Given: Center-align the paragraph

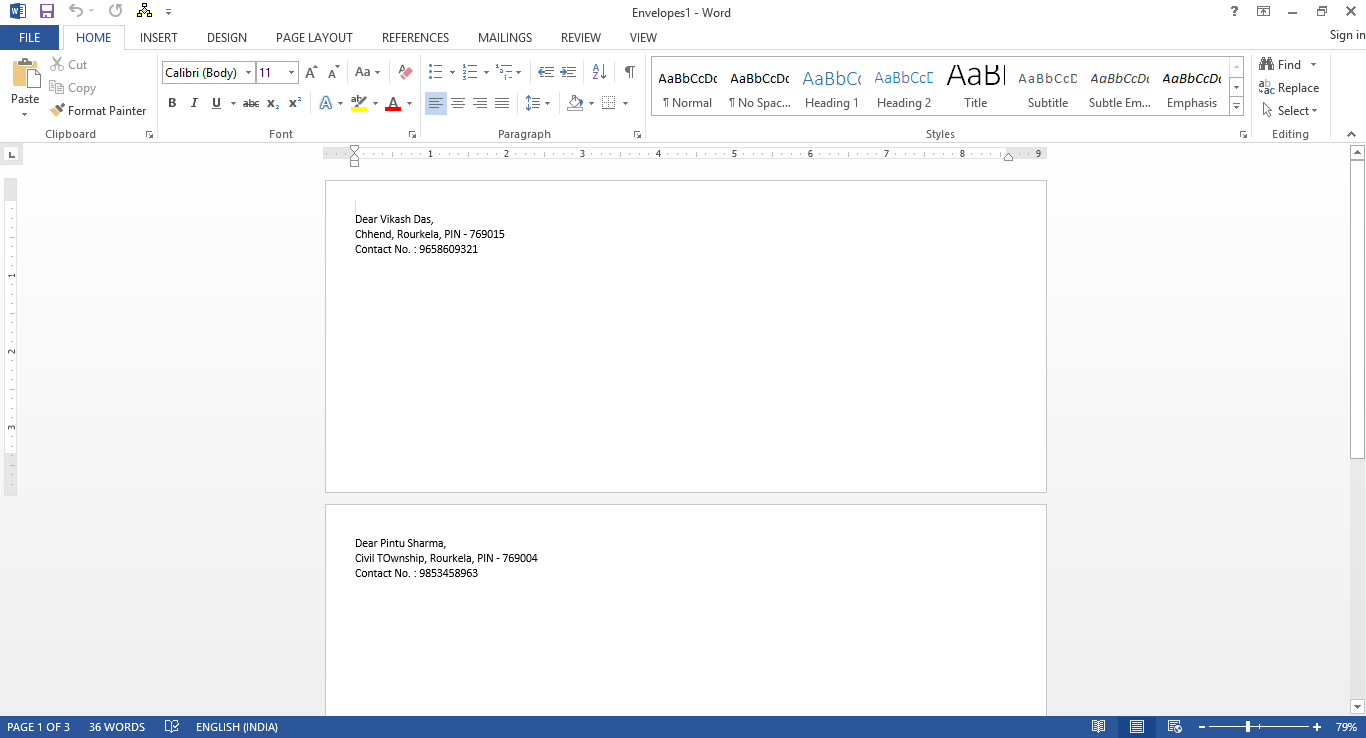Looking at the screenshot, I should [x=458, y=103].
